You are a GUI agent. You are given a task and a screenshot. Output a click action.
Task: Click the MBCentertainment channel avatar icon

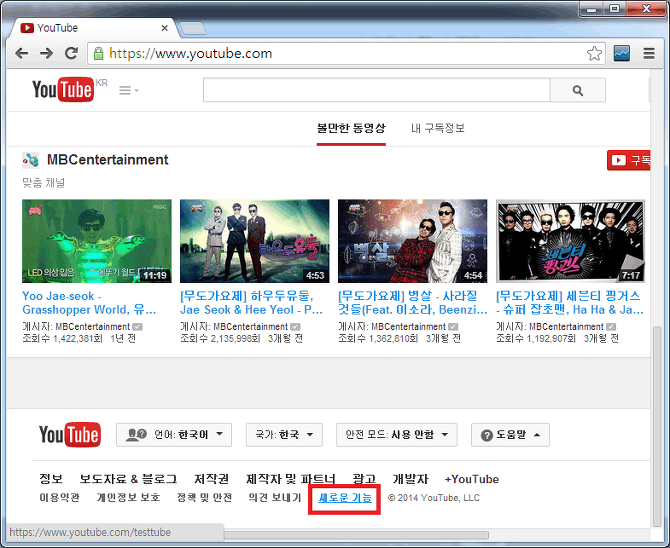pyautogui.click(x=30, y=160)
